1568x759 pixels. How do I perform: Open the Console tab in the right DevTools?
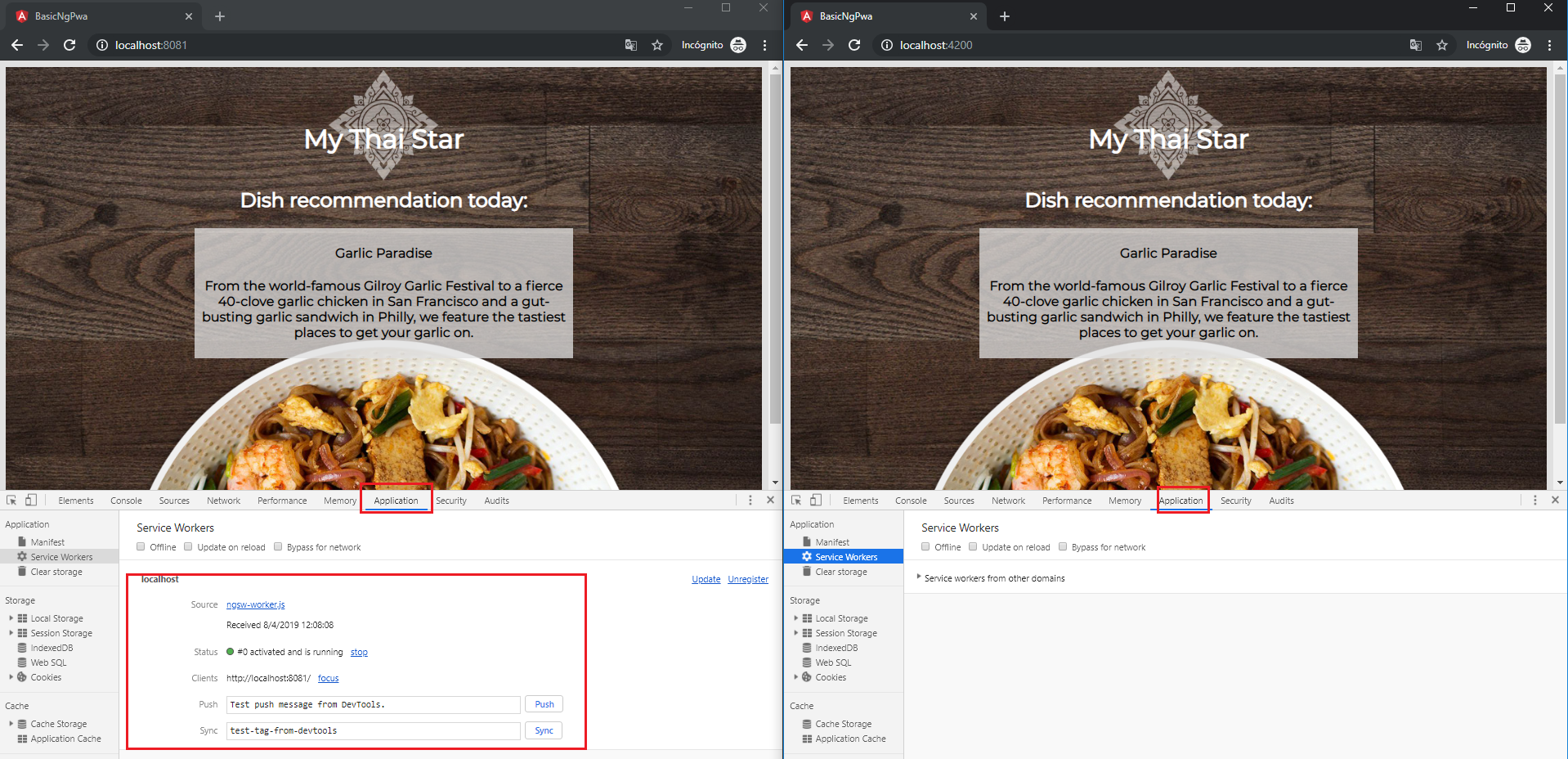coord(910,501)
